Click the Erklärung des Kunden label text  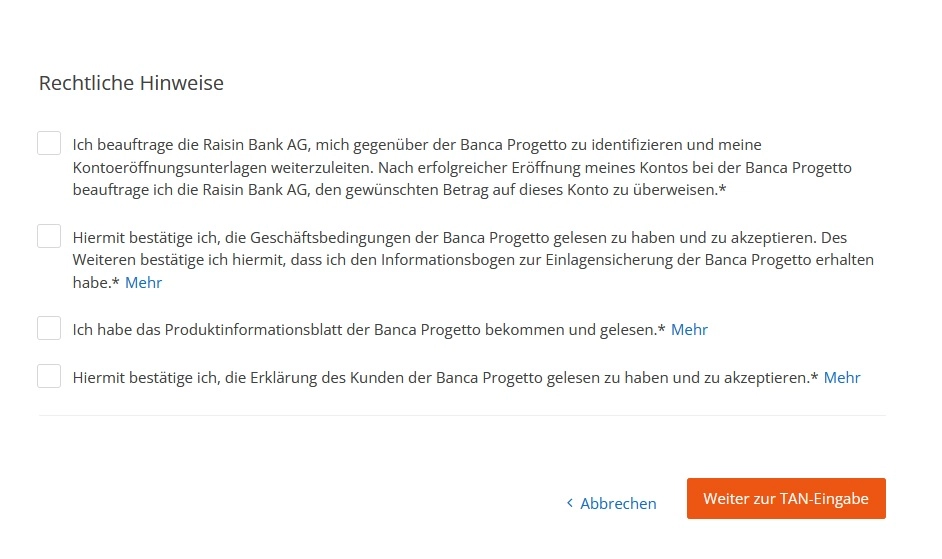pyautogui.click(x=440, y=378)
